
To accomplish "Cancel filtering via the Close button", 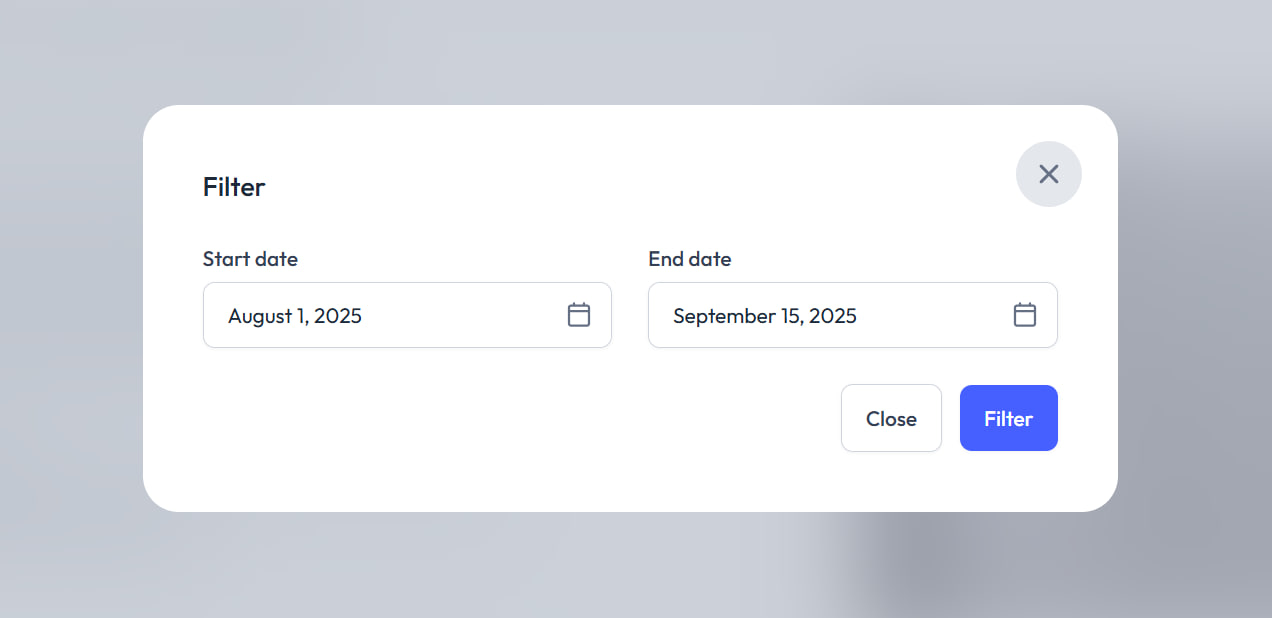I will point(891,418).
